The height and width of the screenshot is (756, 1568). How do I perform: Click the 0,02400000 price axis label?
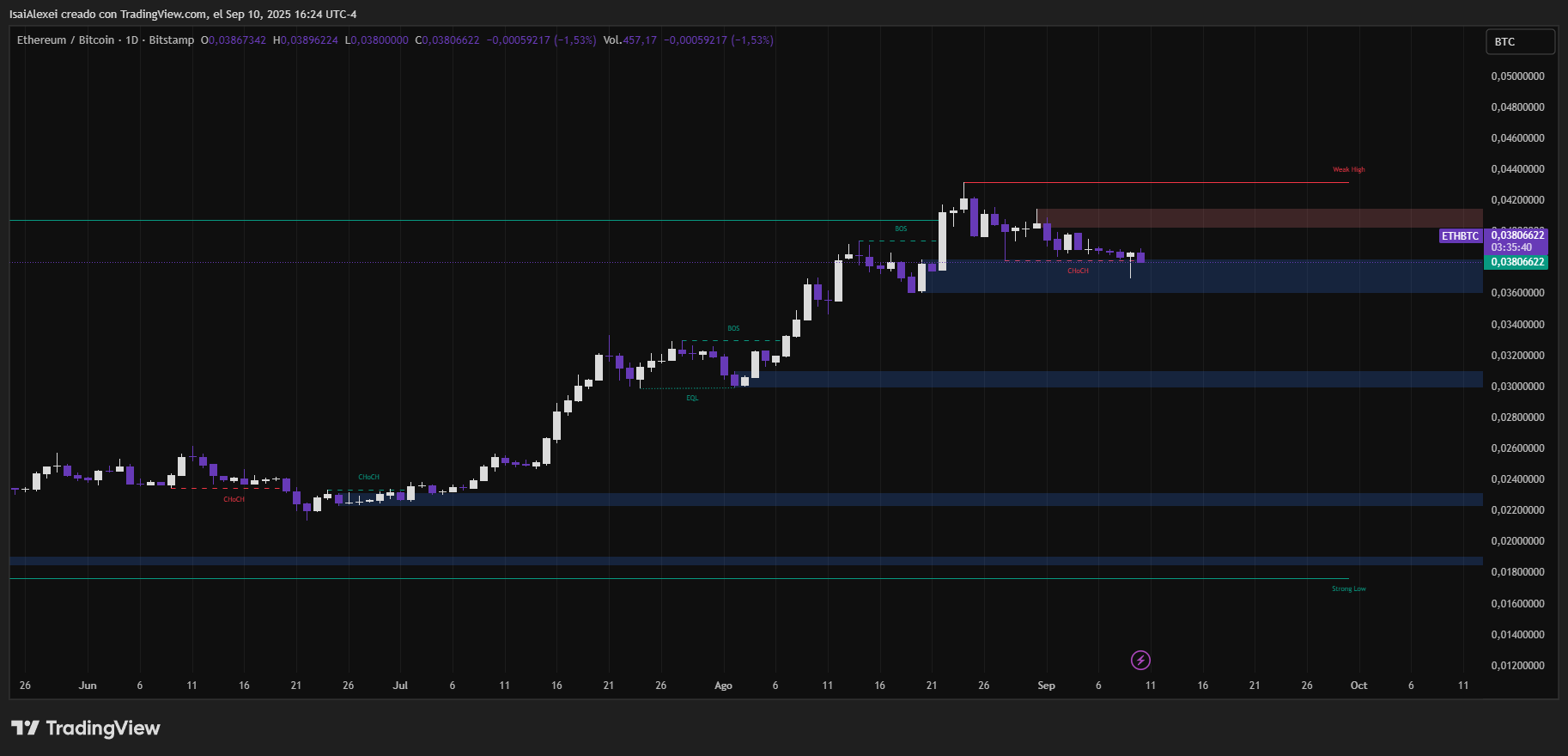click(x=1517, y=479)
